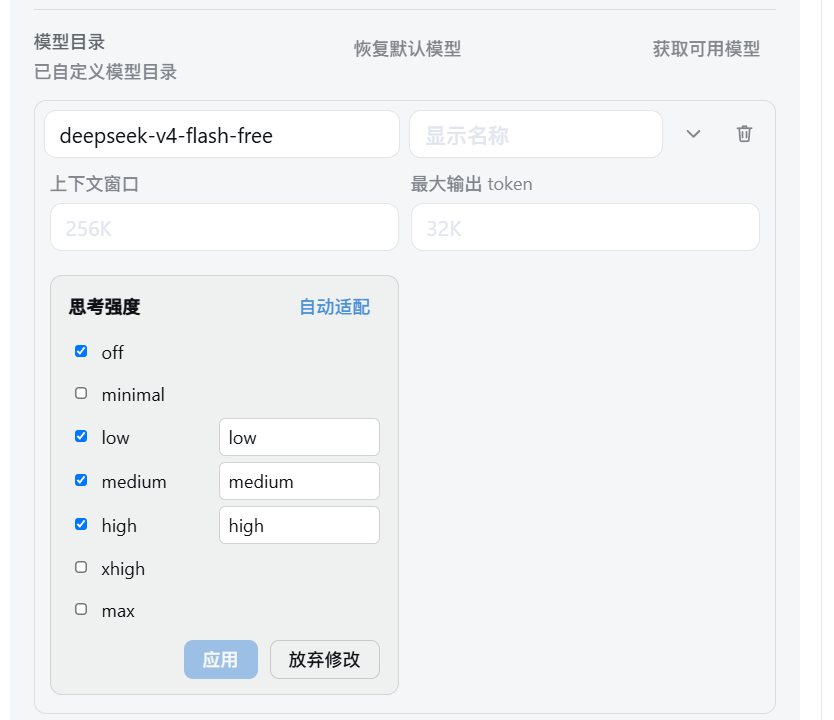Click the 上下文窗口 label
This screenshot has width=834, height=720.
(94, 184)
